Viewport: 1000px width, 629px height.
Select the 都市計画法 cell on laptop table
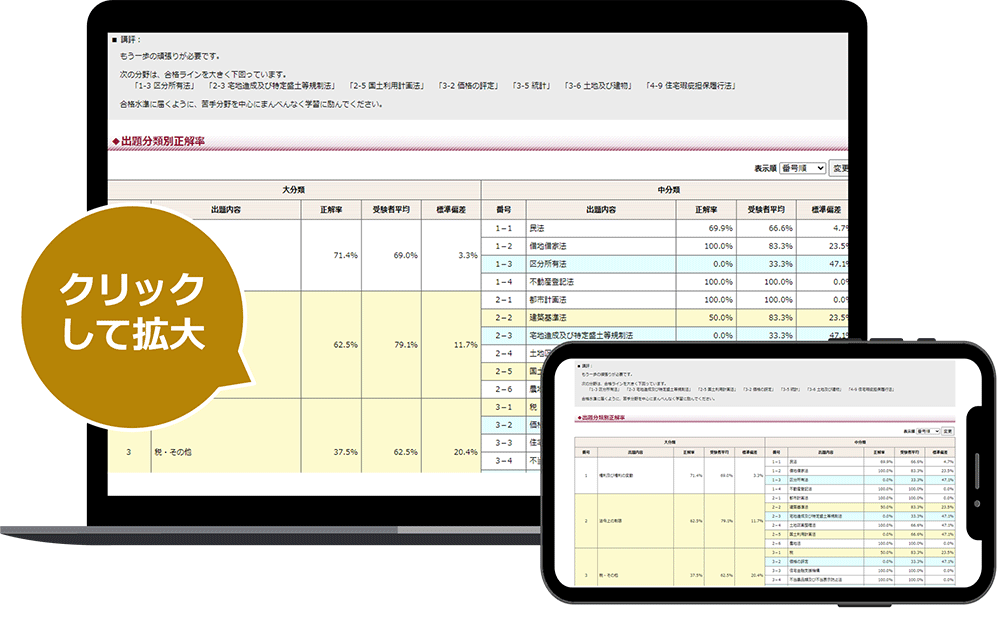click(601, 300)
